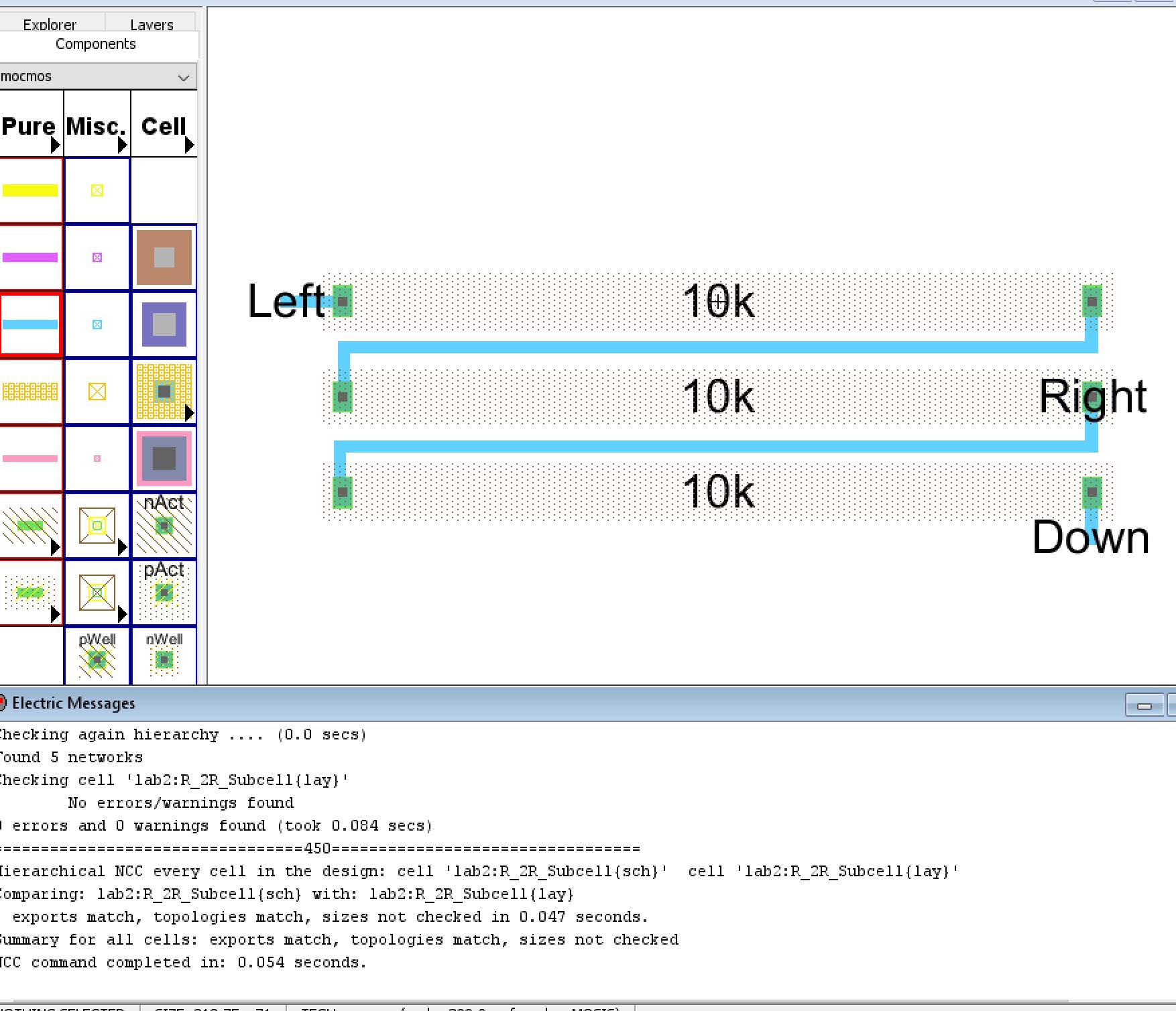
Task: Open the Misc. nodes menu
Action: click(97, 126)
